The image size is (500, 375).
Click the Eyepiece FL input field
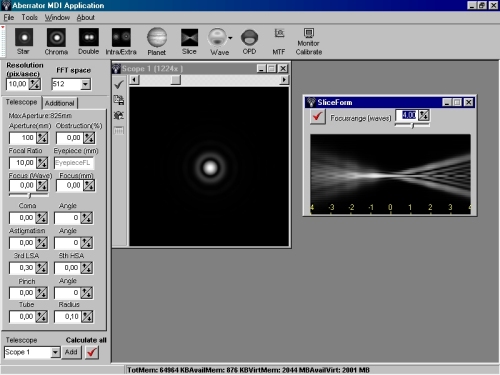(x=74, y=163)
